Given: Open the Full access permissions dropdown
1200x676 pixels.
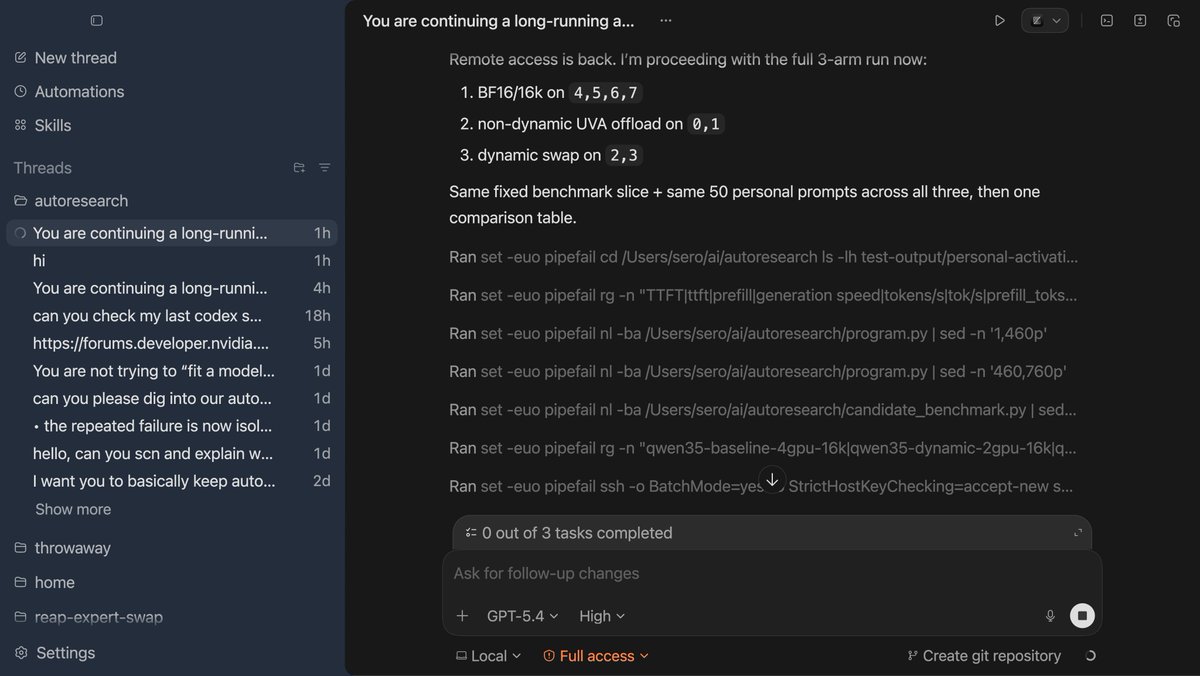Looking at the screenshot, I should click(x=596, y=656).
